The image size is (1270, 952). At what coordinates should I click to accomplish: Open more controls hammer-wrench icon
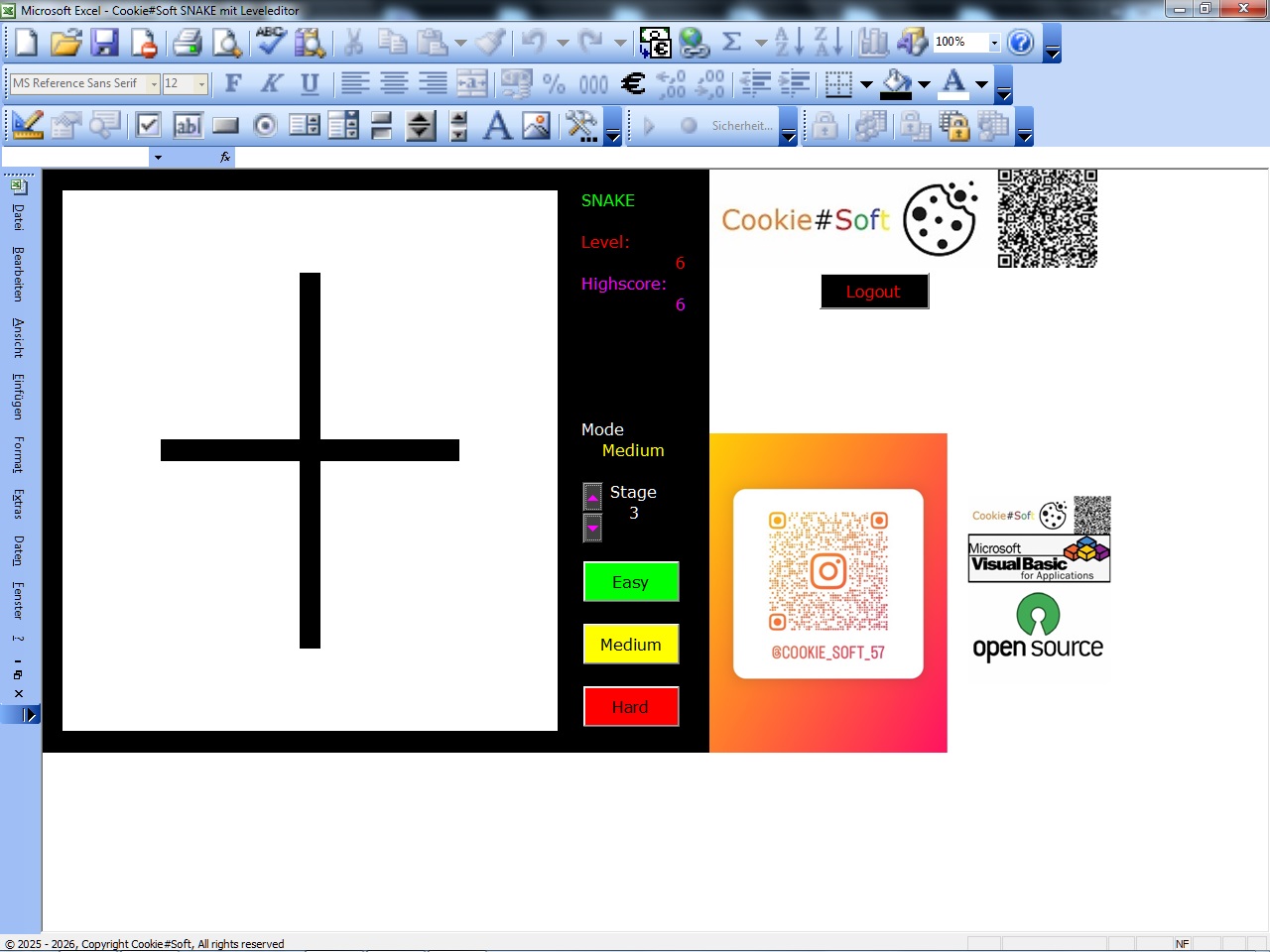click(581, 126)
